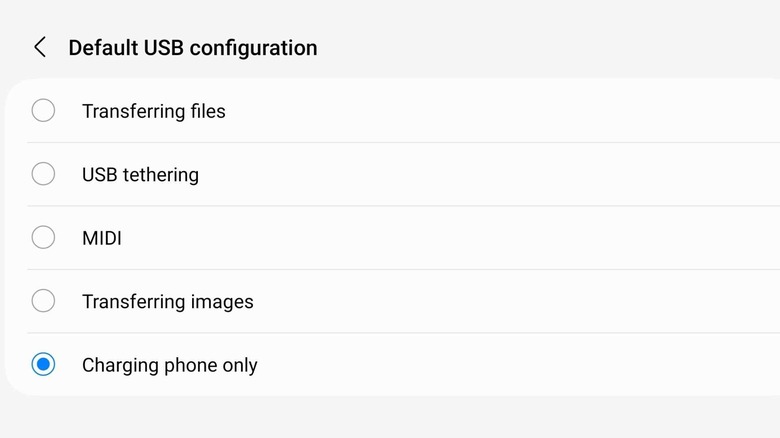
Task: Click the "Default USB configuration" page title
Action: tap(192, 47)
